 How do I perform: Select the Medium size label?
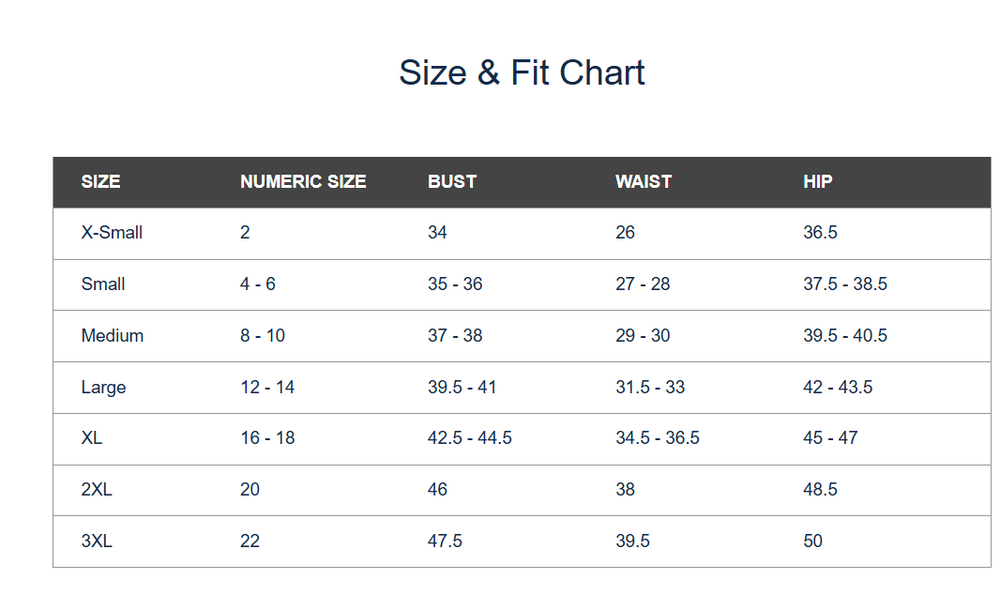112,336
